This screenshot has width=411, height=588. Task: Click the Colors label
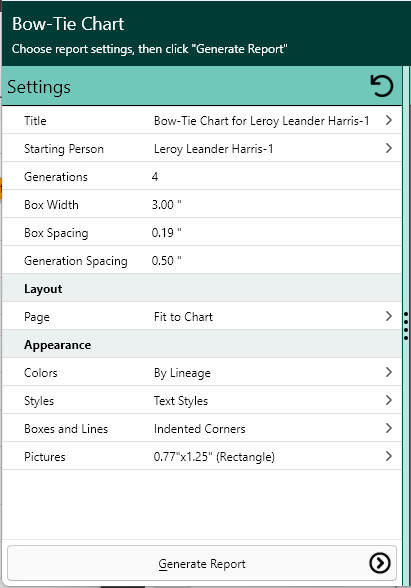40,372
